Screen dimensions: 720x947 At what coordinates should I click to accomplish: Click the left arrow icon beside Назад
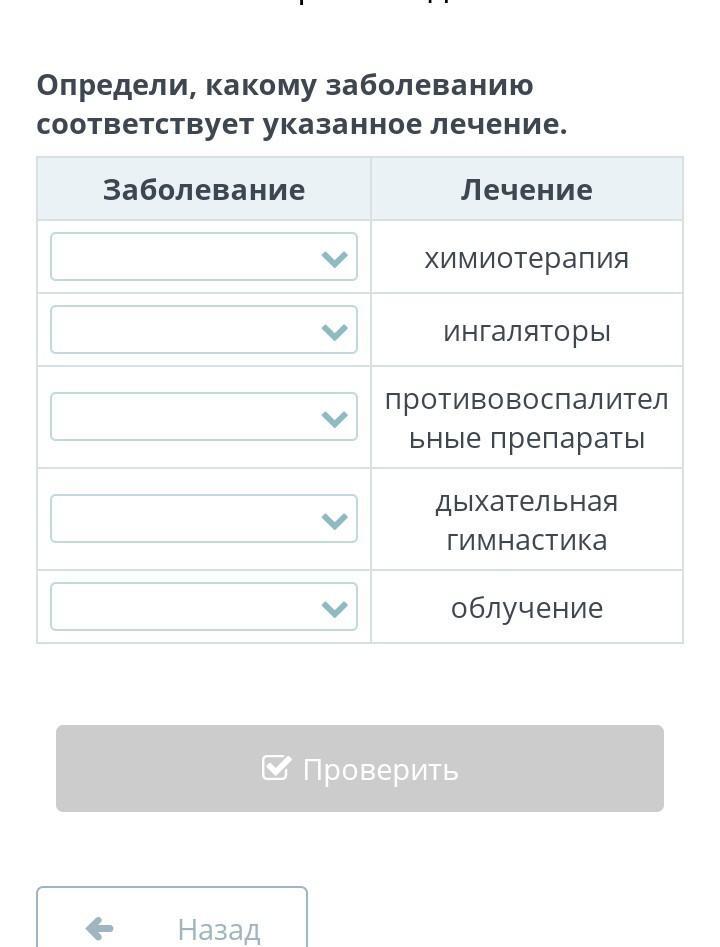click(100, 928)
